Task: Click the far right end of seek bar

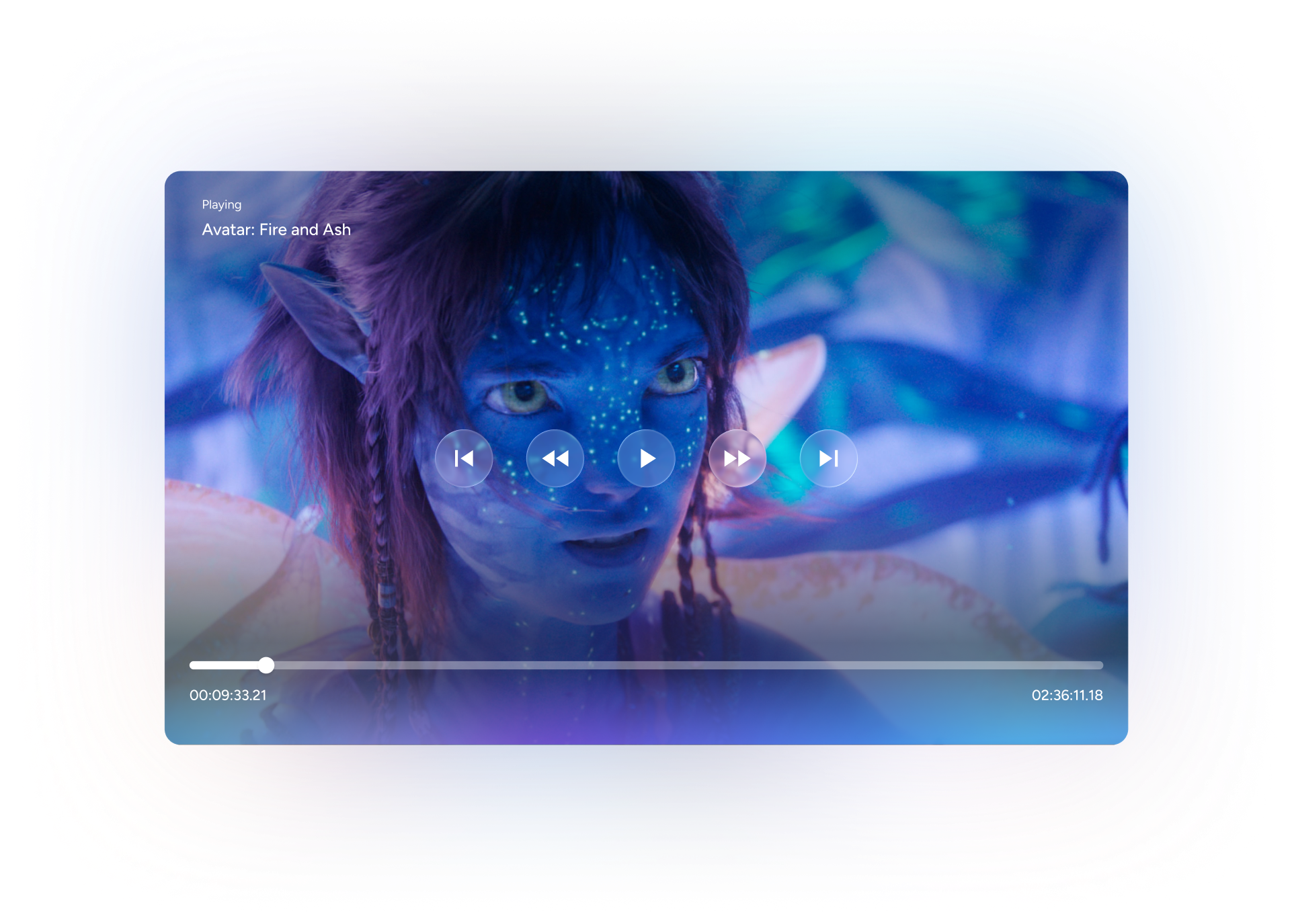Action: click(x=1100, y=665)
